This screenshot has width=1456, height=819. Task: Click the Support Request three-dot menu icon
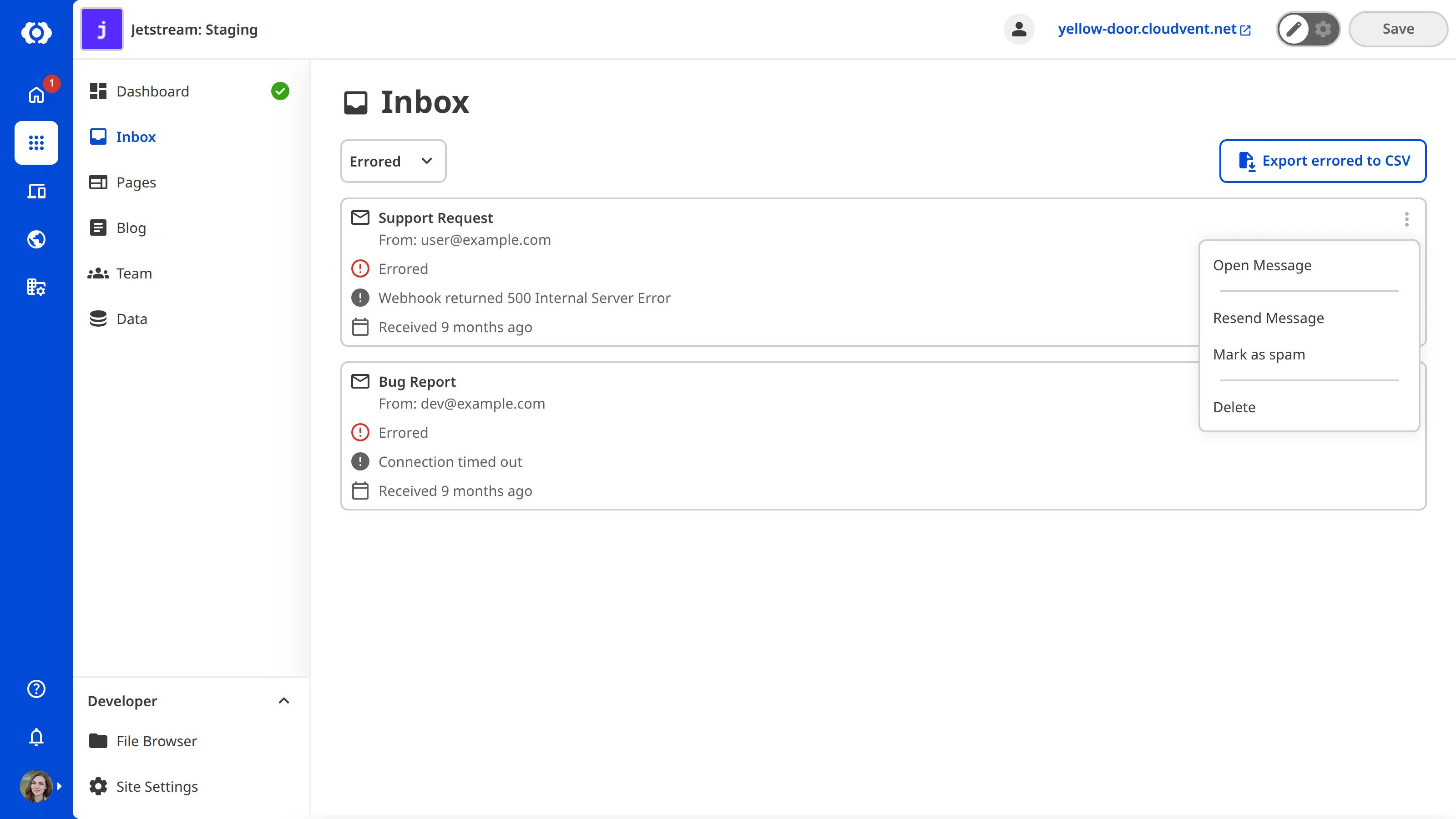[1406, 219]
